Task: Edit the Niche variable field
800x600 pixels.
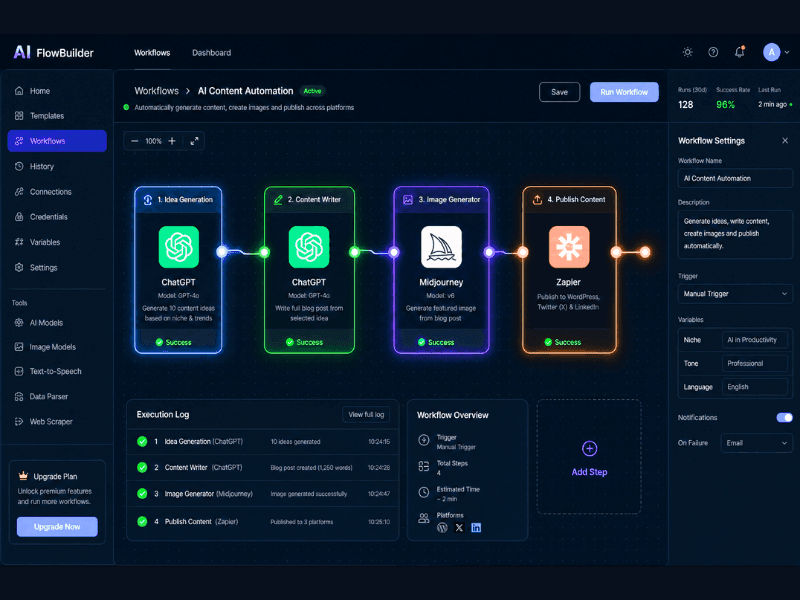Action: [x=755, y=340]
